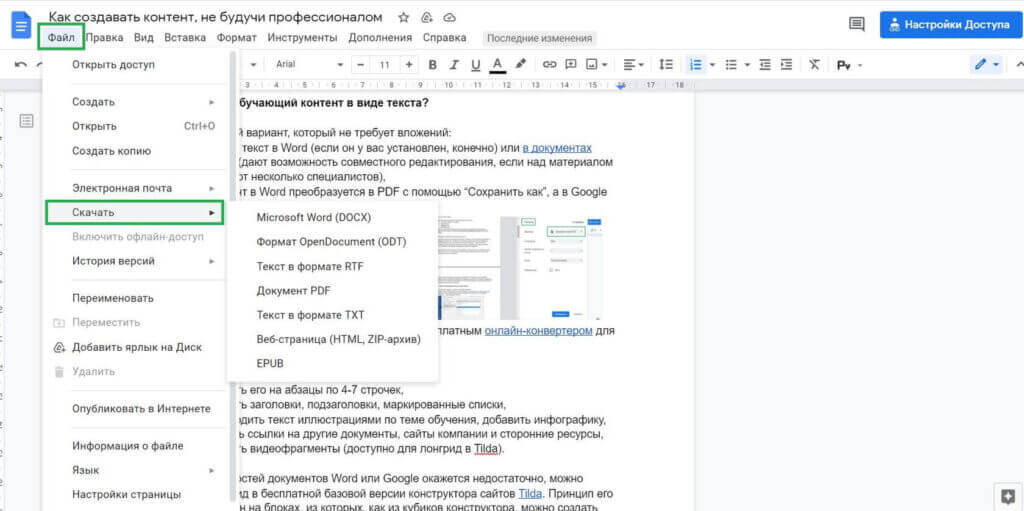Open the comment history icon
Screen dimensions: 1024x511
coord(856,25)
